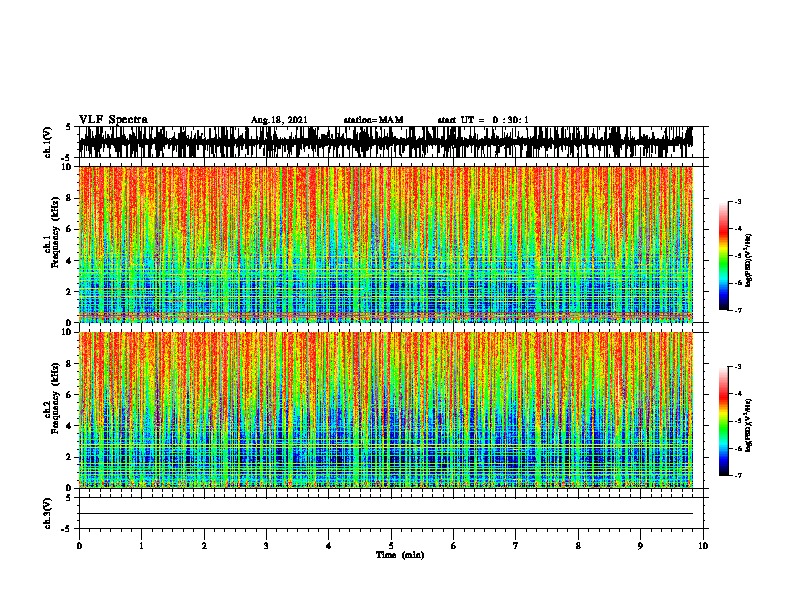Click the 'start UT = 0:30:1' label
Viewport: 792px width, 612px height.
pyautogui.click(x=483, y=120)
